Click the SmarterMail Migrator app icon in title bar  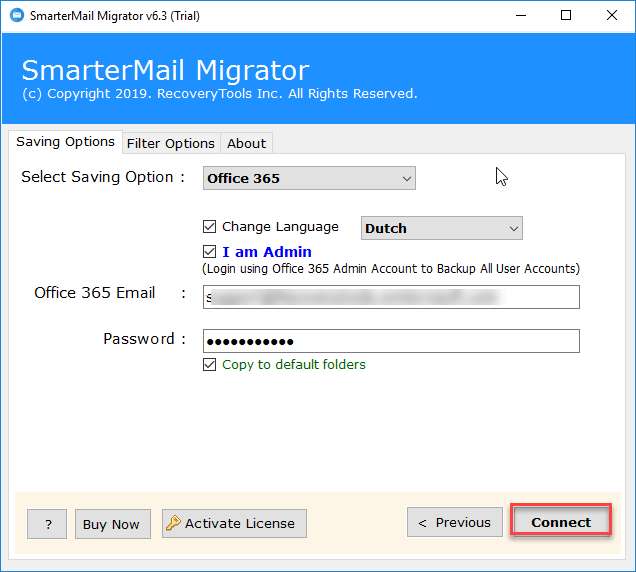pos(17,15)
